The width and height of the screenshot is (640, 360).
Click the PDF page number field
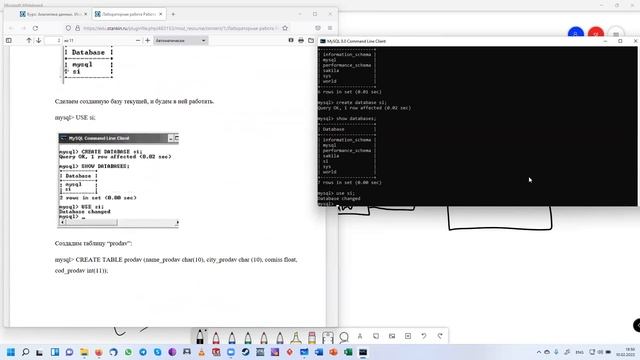[53, 40]
